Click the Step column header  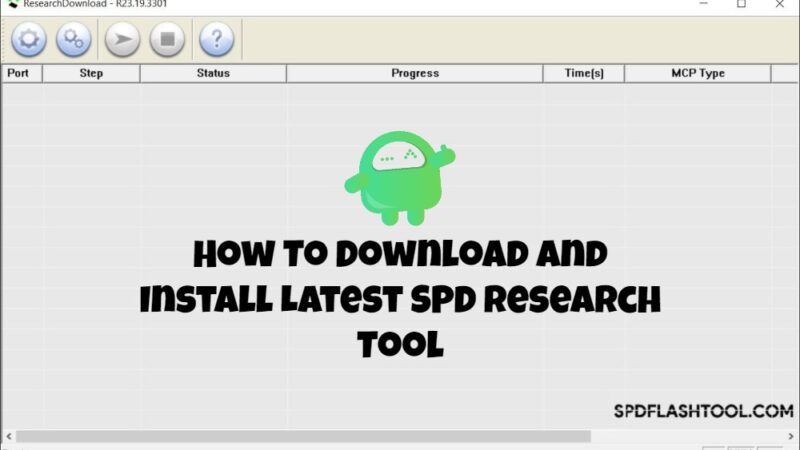tap(91, 73)
